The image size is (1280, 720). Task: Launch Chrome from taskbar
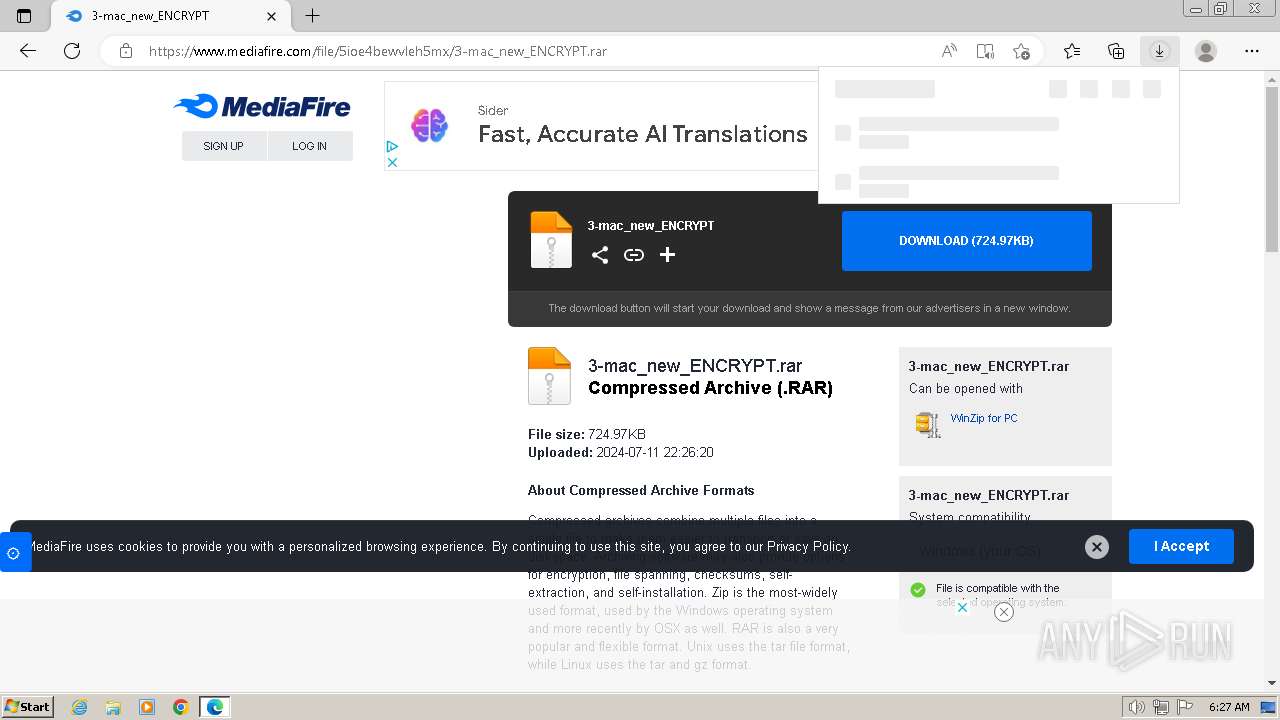pos(181,707)
